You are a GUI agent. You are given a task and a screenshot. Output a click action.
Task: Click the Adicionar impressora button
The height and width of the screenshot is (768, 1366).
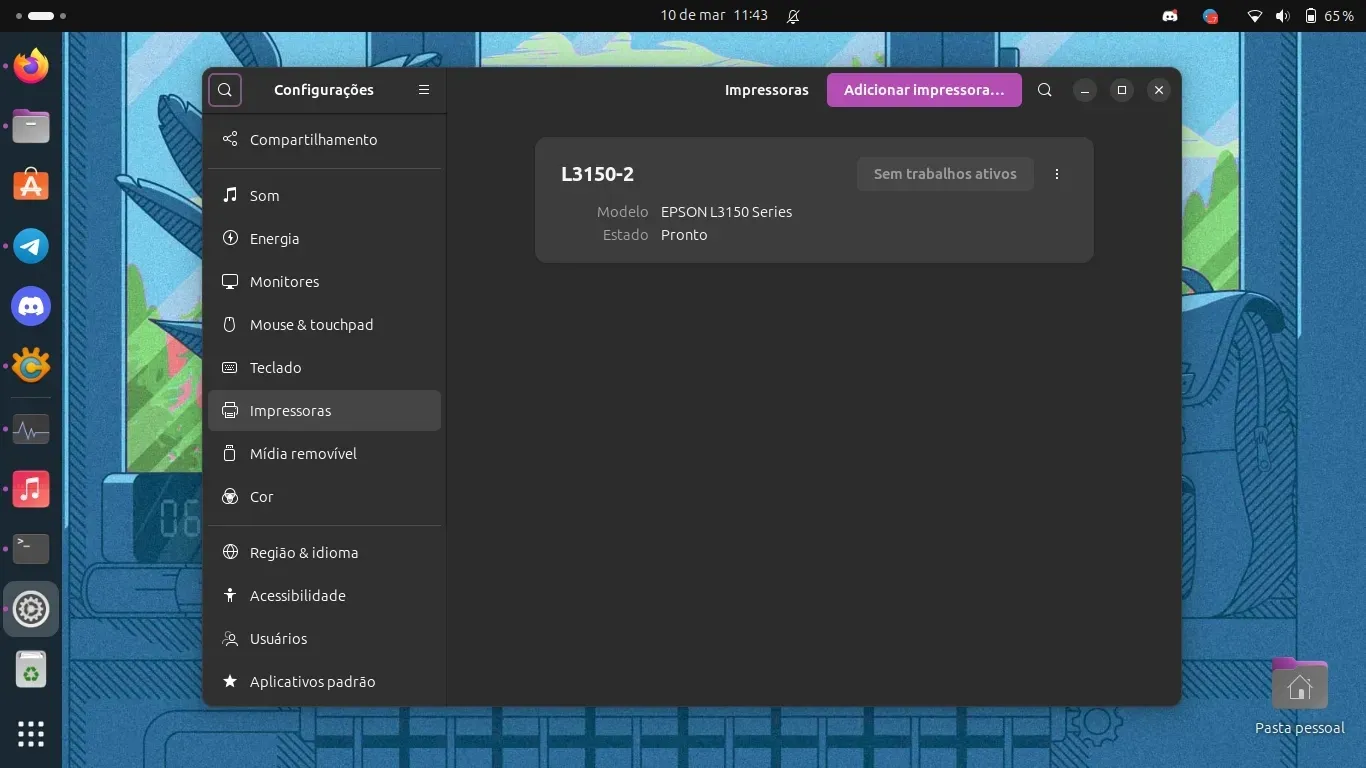tap(924, 90)
